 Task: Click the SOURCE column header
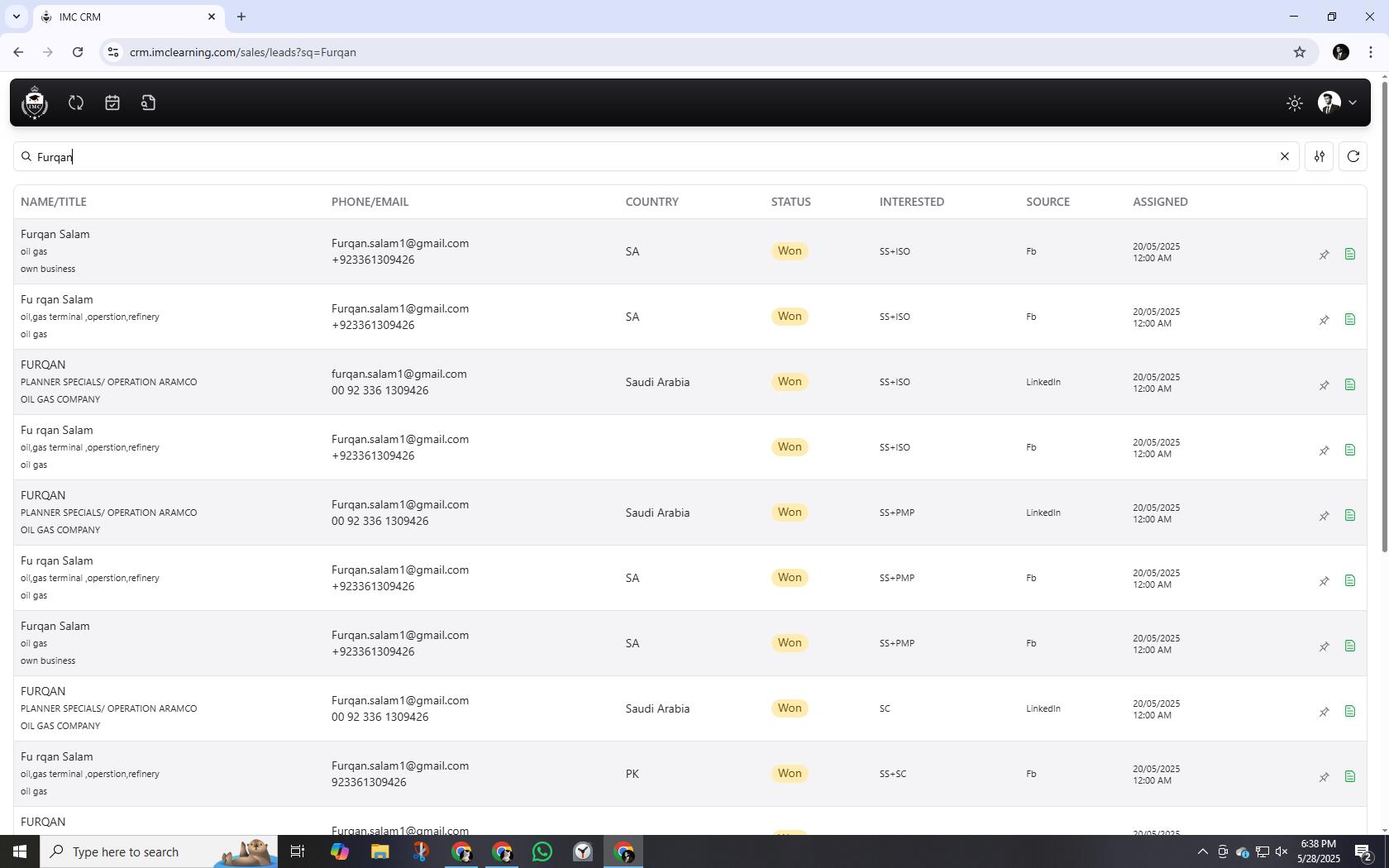point(1048,202)
